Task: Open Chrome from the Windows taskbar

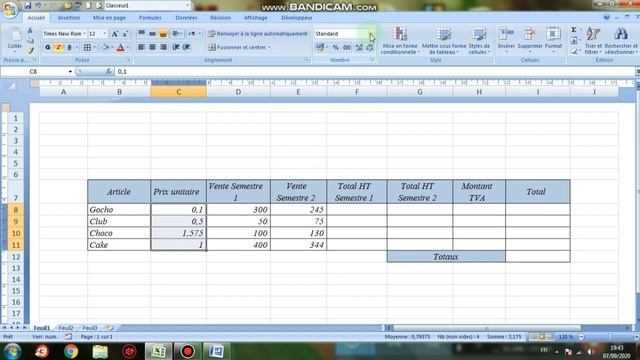Action: [x=71, y=351]
